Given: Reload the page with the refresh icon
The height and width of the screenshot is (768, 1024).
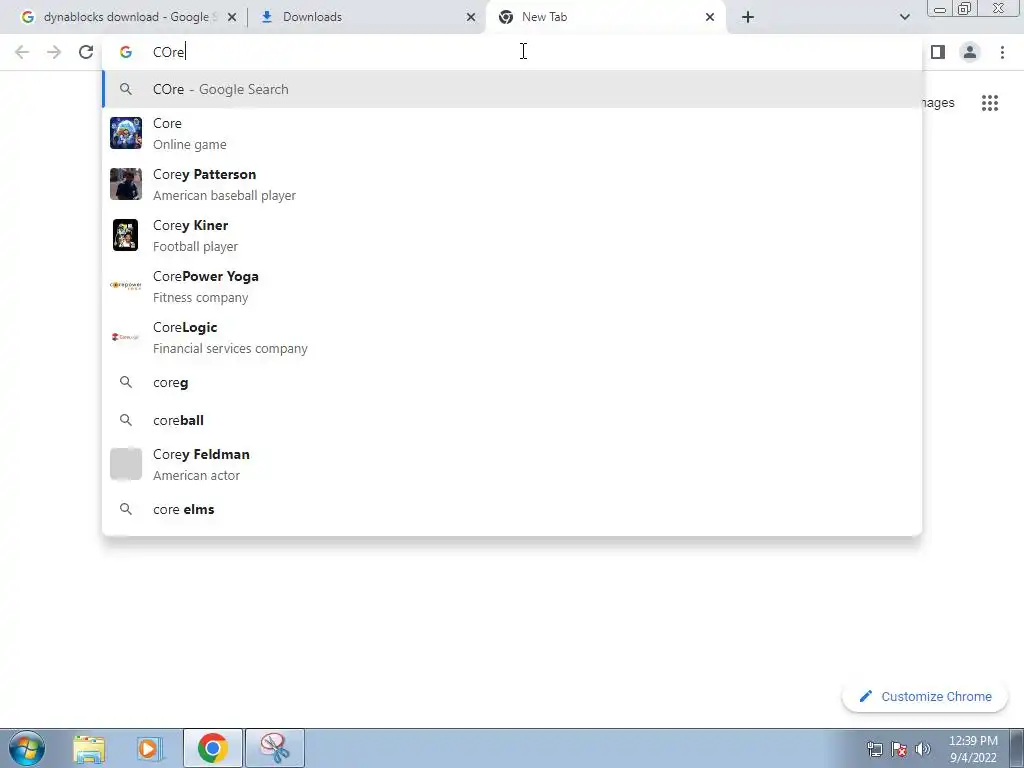Looking at the screenshot, I should pyautogui.click(x=86, y=52).
